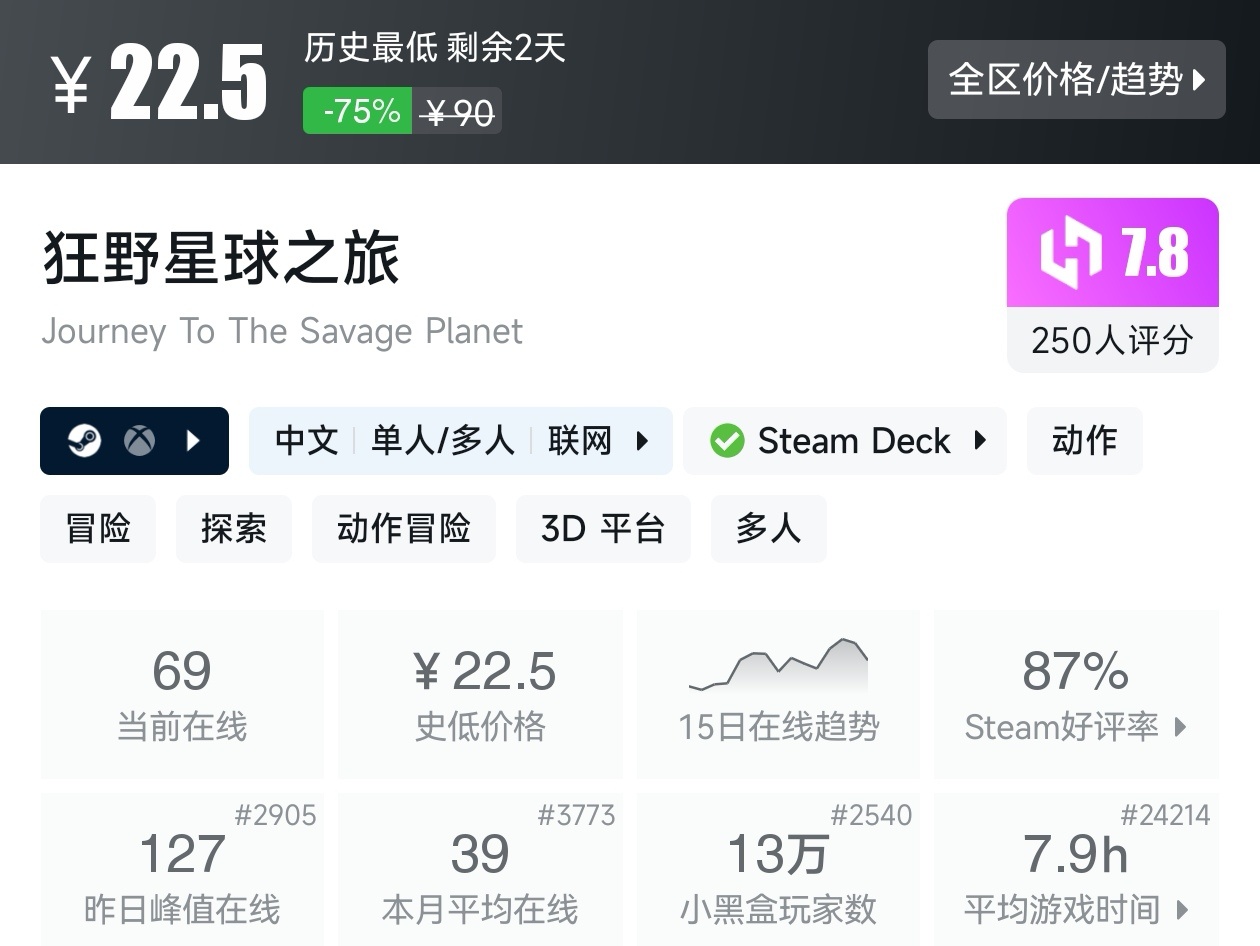Select the 动作 genre tag
This screenshot has width=1260, height=946.
1084,441
